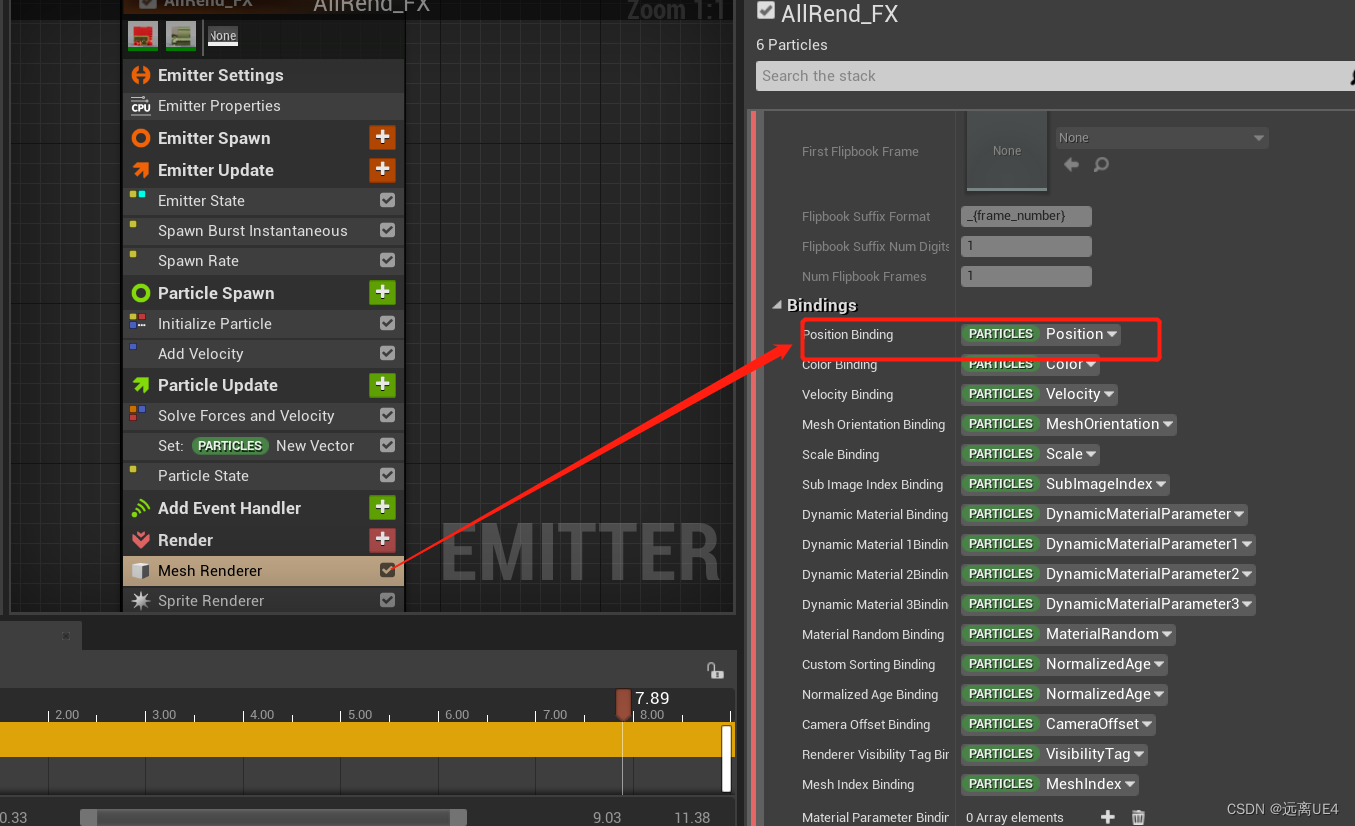
Task: Click the Particle Update add-module plus icon
Action: coord(382,385)
